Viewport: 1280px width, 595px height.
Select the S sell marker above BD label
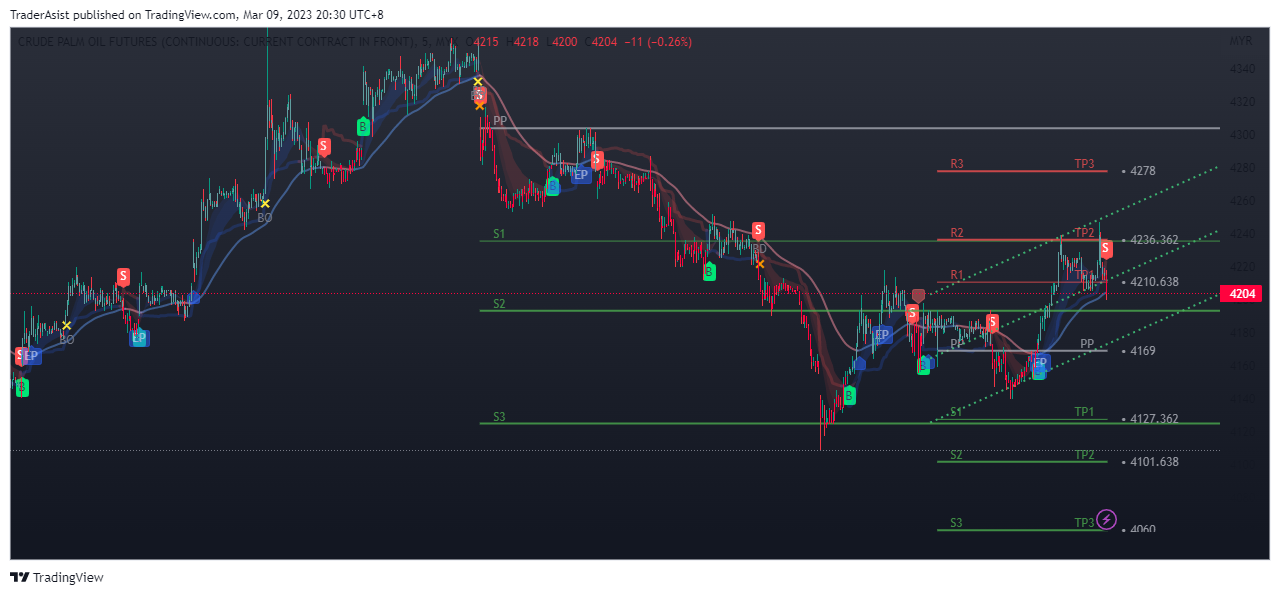point(758,230)
